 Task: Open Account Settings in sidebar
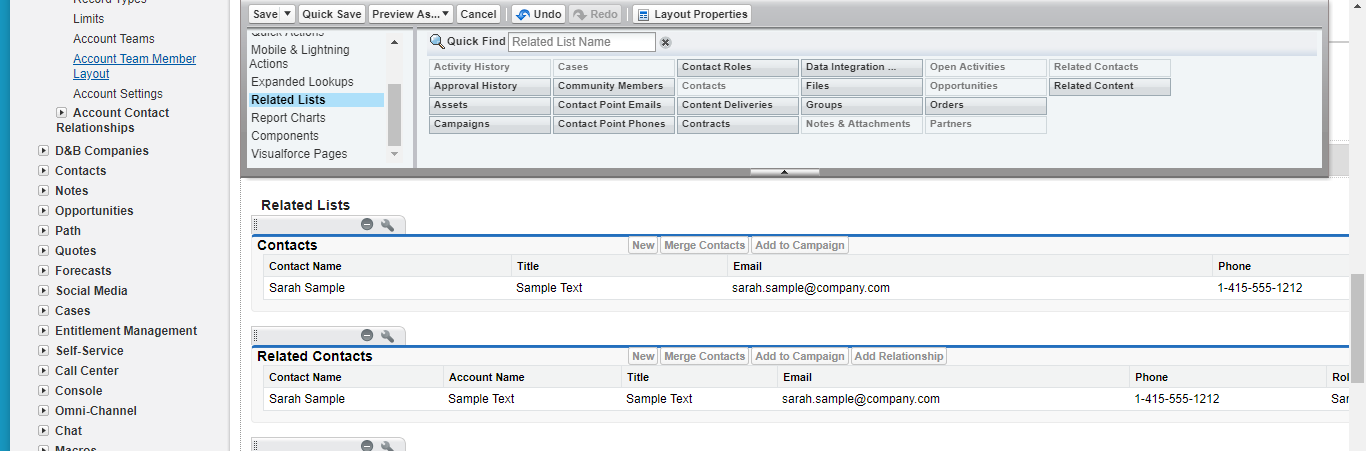coord(118,94)
